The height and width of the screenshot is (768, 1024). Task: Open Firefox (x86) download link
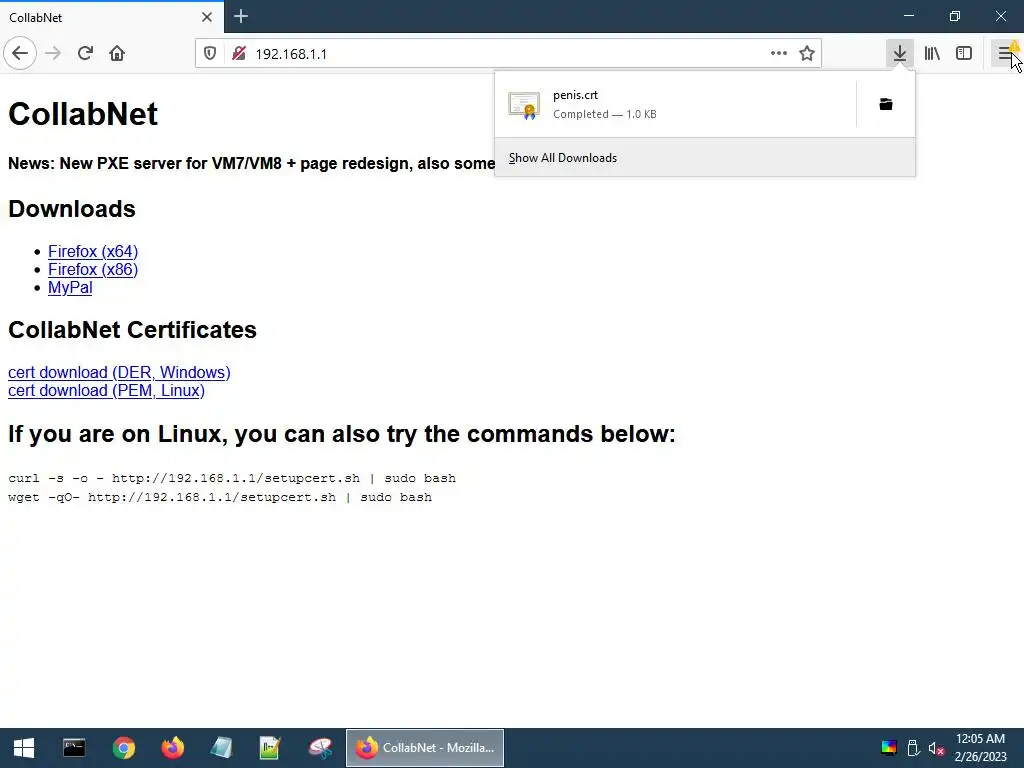click(x=93, y=270)
